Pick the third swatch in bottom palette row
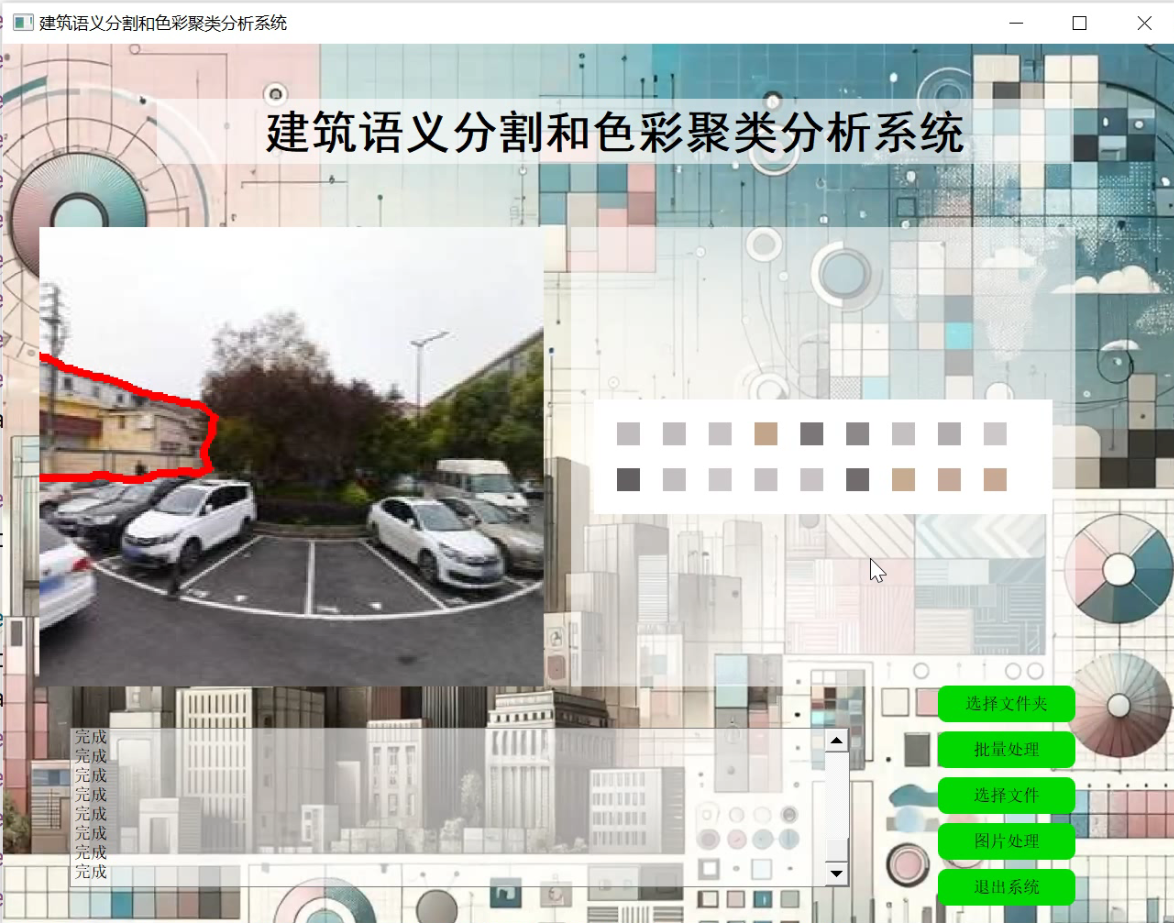 (x=720, y=480)
